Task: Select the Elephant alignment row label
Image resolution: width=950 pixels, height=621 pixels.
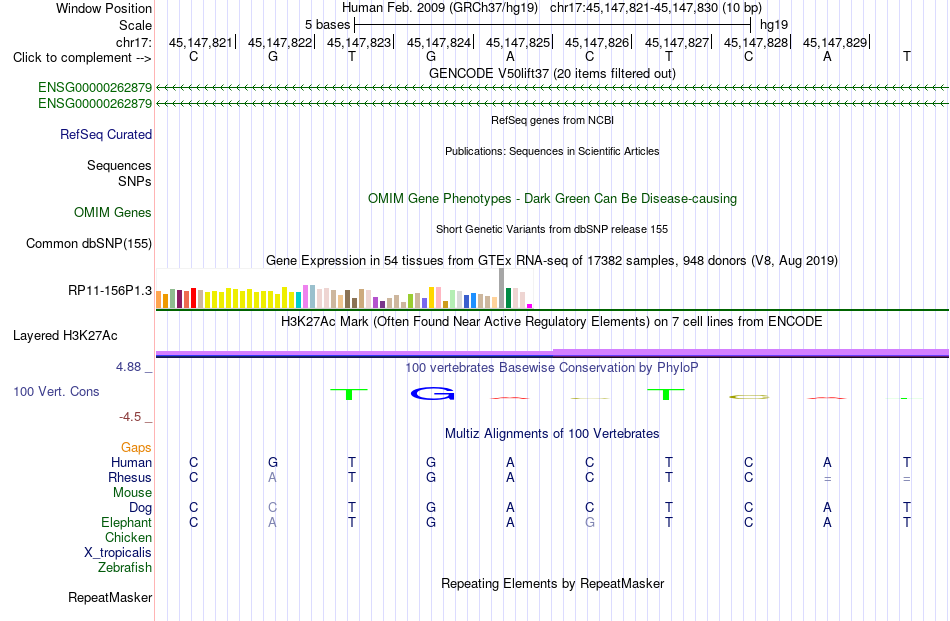Action: point(126,522)
